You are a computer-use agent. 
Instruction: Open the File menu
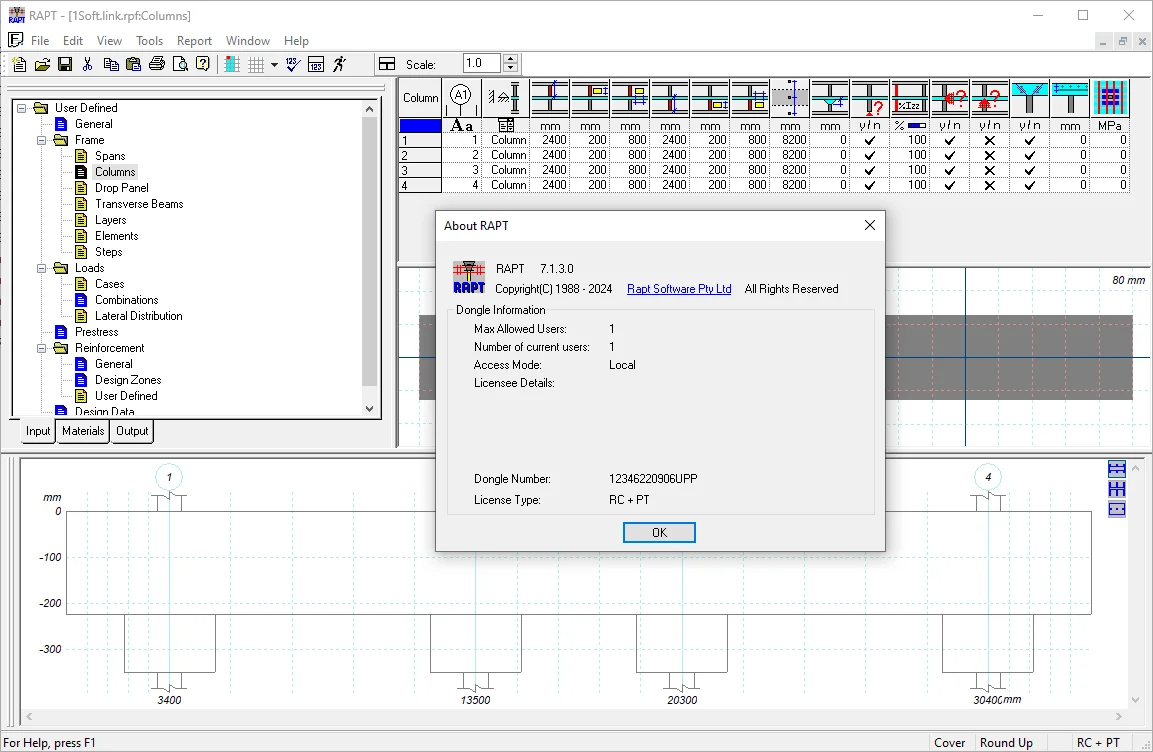point(40,40)
